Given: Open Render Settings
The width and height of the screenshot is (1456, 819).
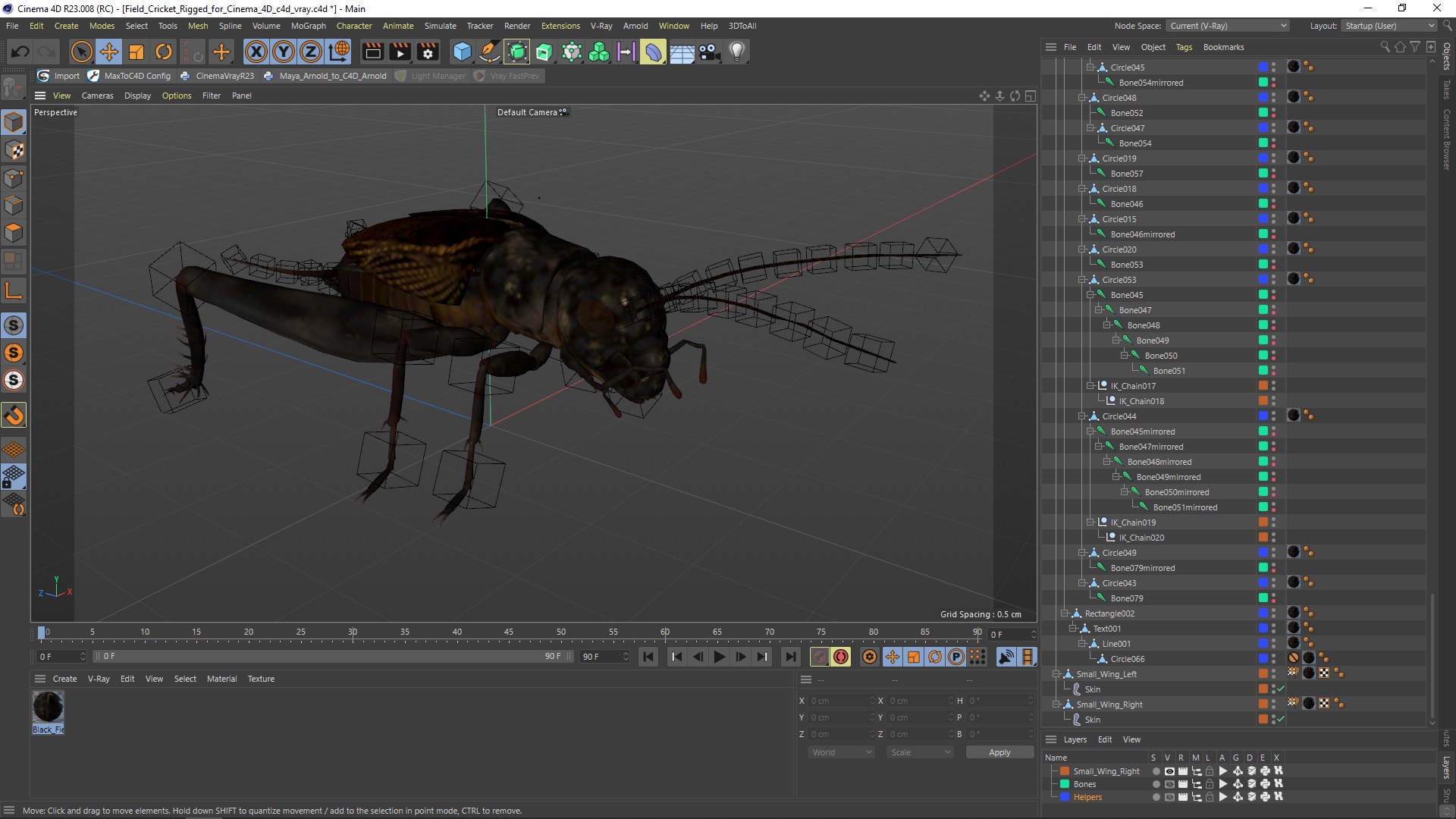Looking at the screenshot, I should click(x=428, y=52).
